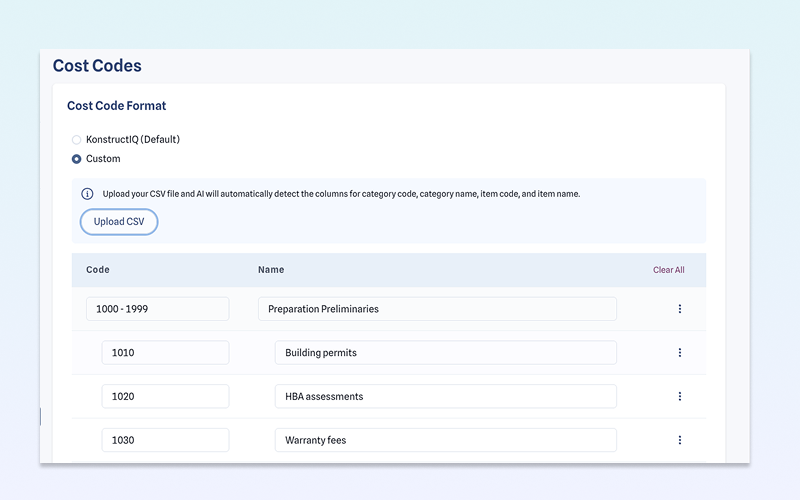Viewport: 800px width, 500px height.
Task: Click the CSV upload instruction text
Action: coord(341,194)
